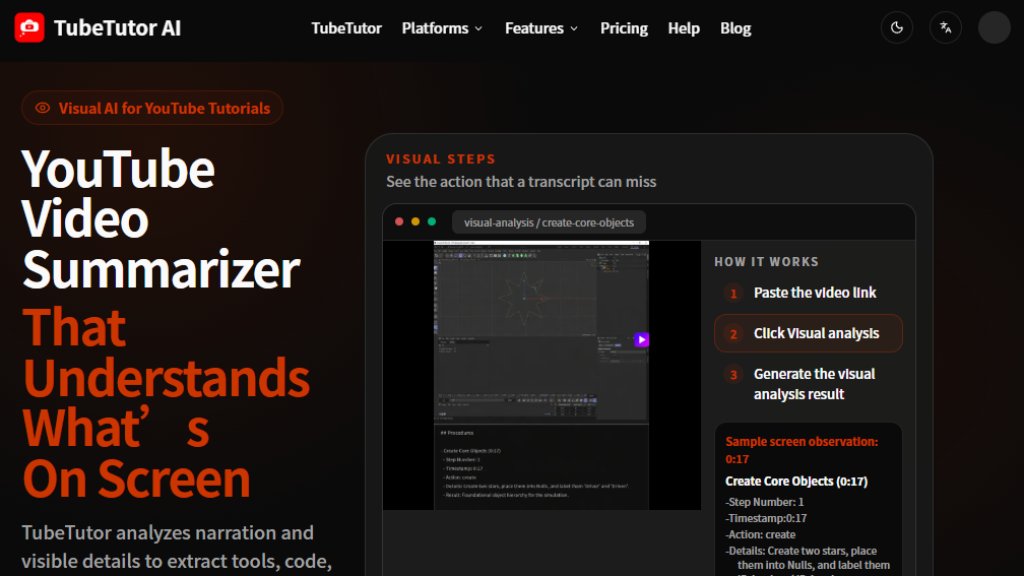
Task: Open the Help page
Action: click(x=684, y=29)
